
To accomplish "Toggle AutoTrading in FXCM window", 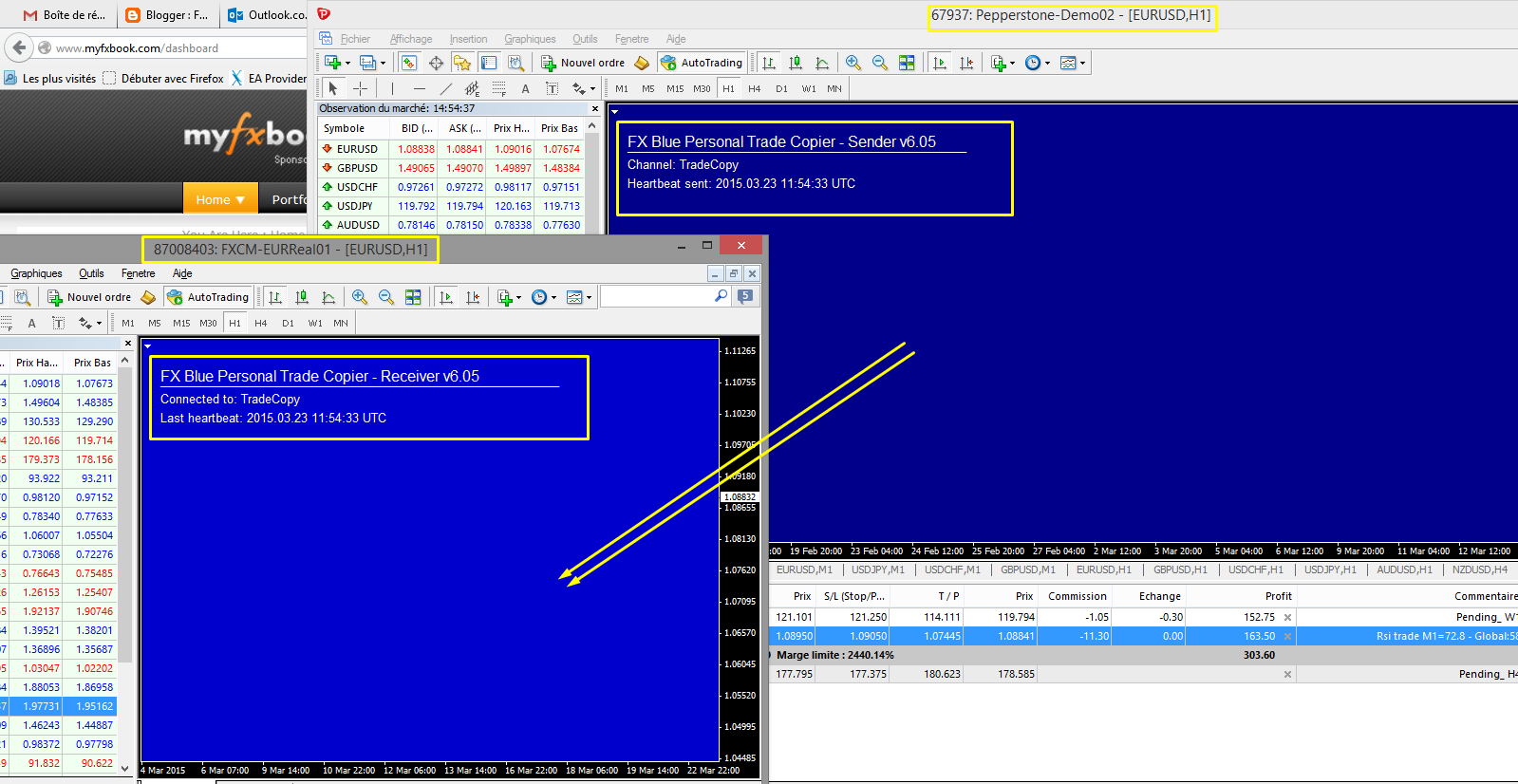I will point(207,297).
